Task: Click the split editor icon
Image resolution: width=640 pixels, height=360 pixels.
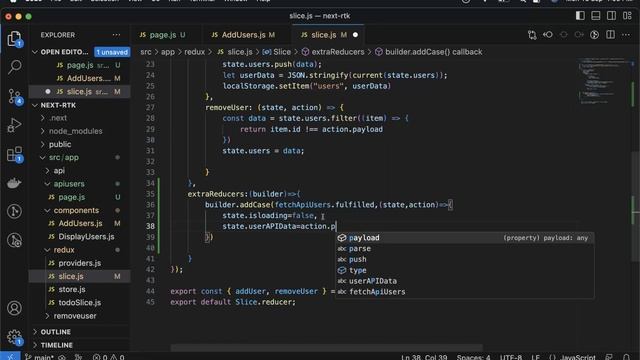Action: (x=610, y=35)
